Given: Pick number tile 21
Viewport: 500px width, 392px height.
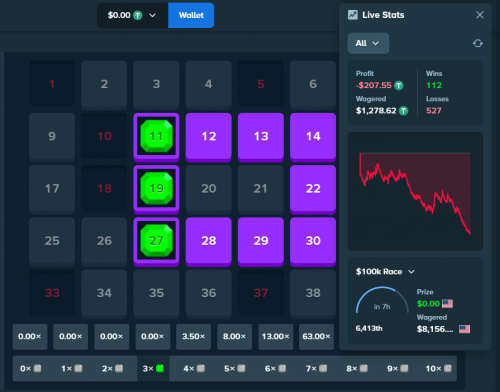Looking at the screenshot, I should pos(261,189).
